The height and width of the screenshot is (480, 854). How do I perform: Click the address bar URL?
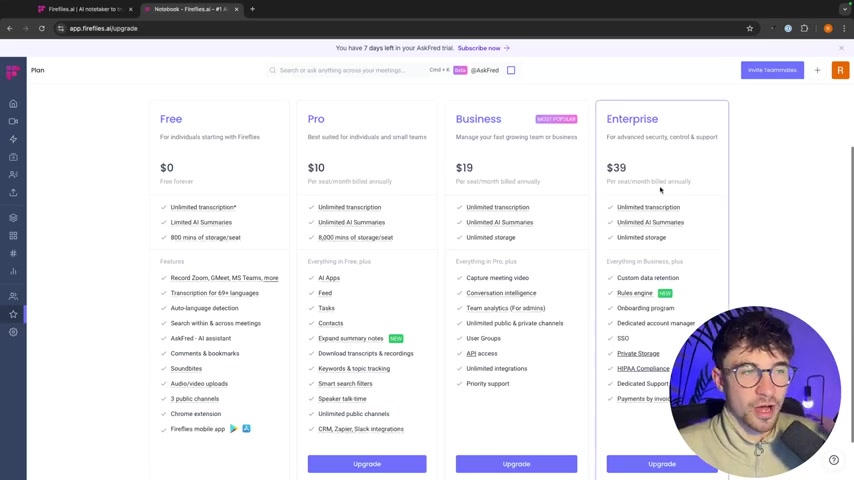(103, 28)
